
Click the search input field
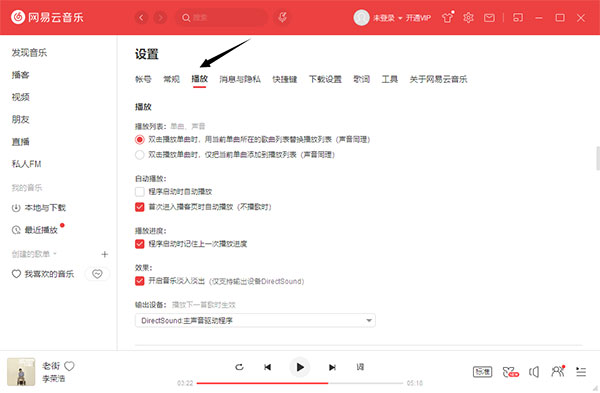222,18
